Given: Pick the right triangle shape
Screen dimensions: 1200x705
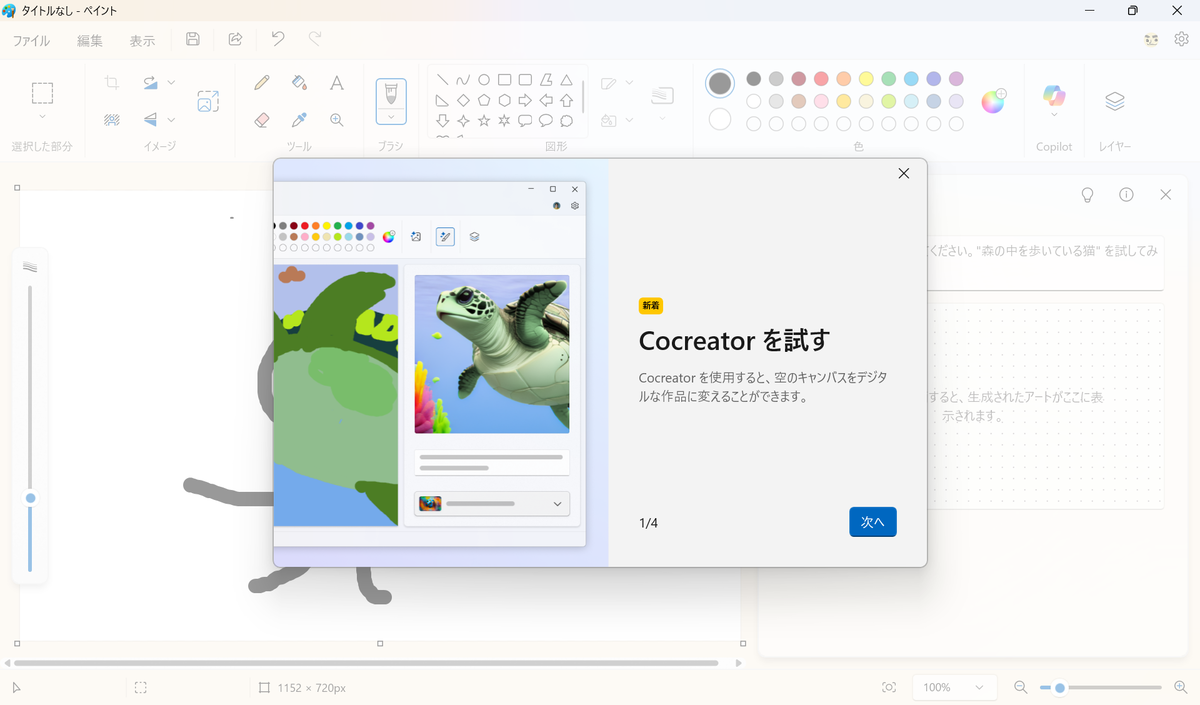Looking at the screenshot, I should pyautogui.click(x=442, y=100).
